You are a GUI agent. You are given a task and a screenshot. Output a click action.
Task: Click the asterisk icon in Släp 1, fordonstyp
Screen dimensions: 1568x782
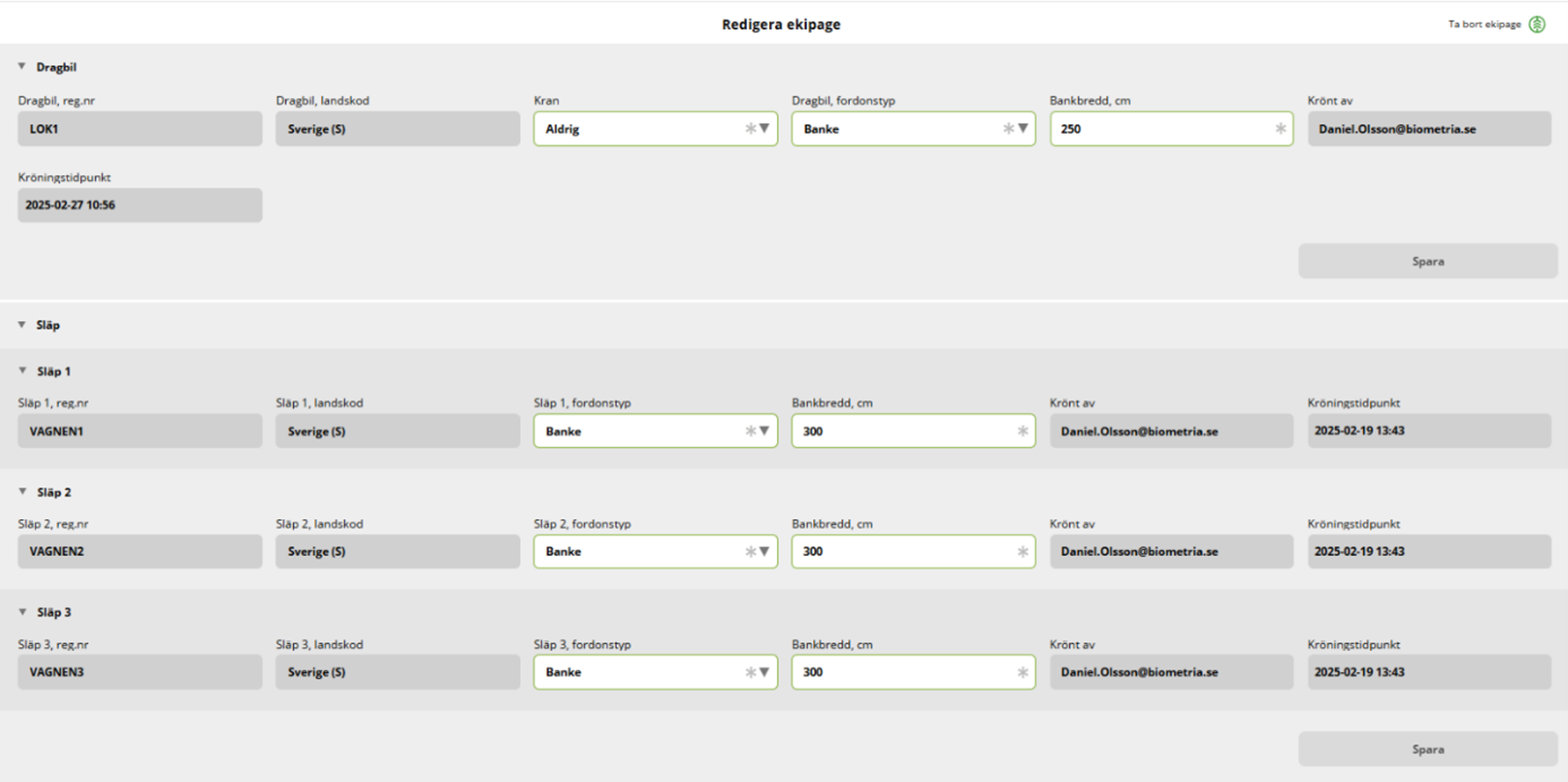[x=750, y=431]
